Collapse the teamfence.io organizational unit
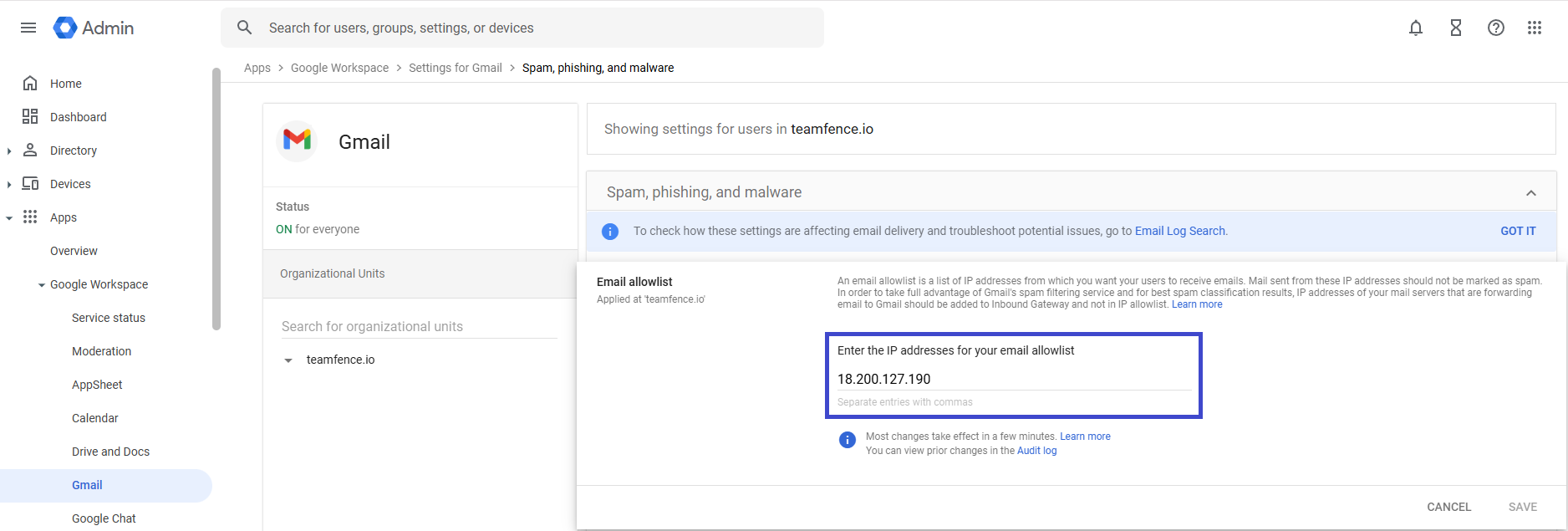 (288, 360)
